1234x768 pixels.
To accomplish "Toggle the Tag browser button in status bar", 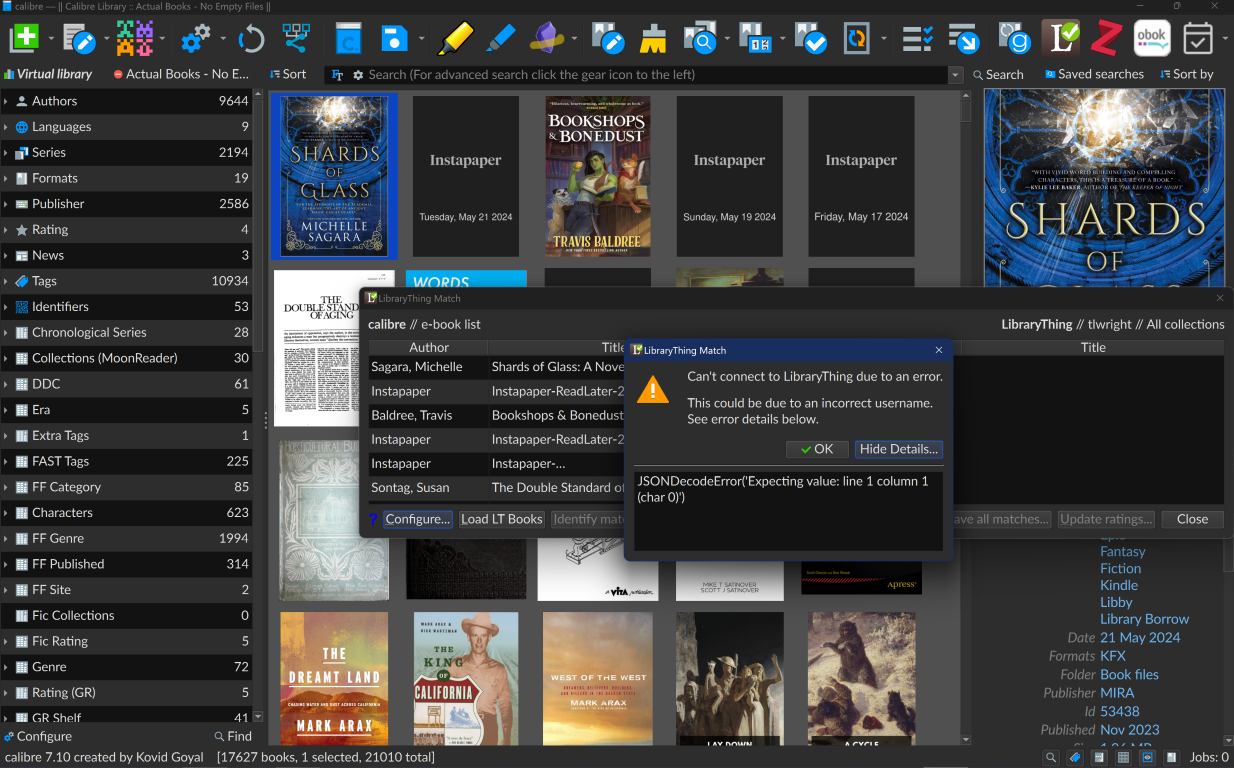I will [x=1075, y=758].
